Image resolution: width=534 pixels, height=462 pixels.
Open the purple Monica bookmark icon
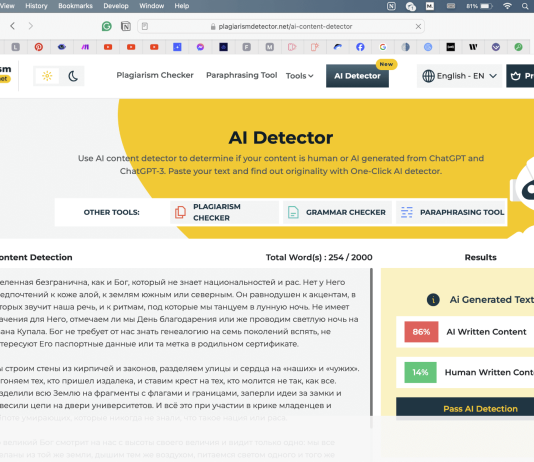85,47
